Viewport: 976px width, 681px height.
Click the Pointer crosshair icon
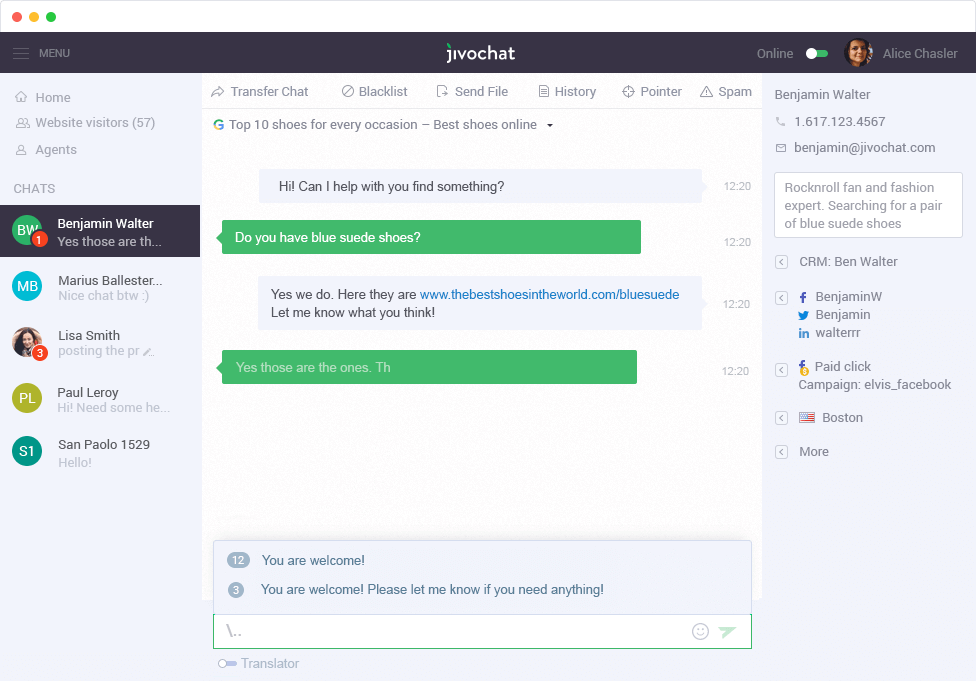tap(629, 91)
